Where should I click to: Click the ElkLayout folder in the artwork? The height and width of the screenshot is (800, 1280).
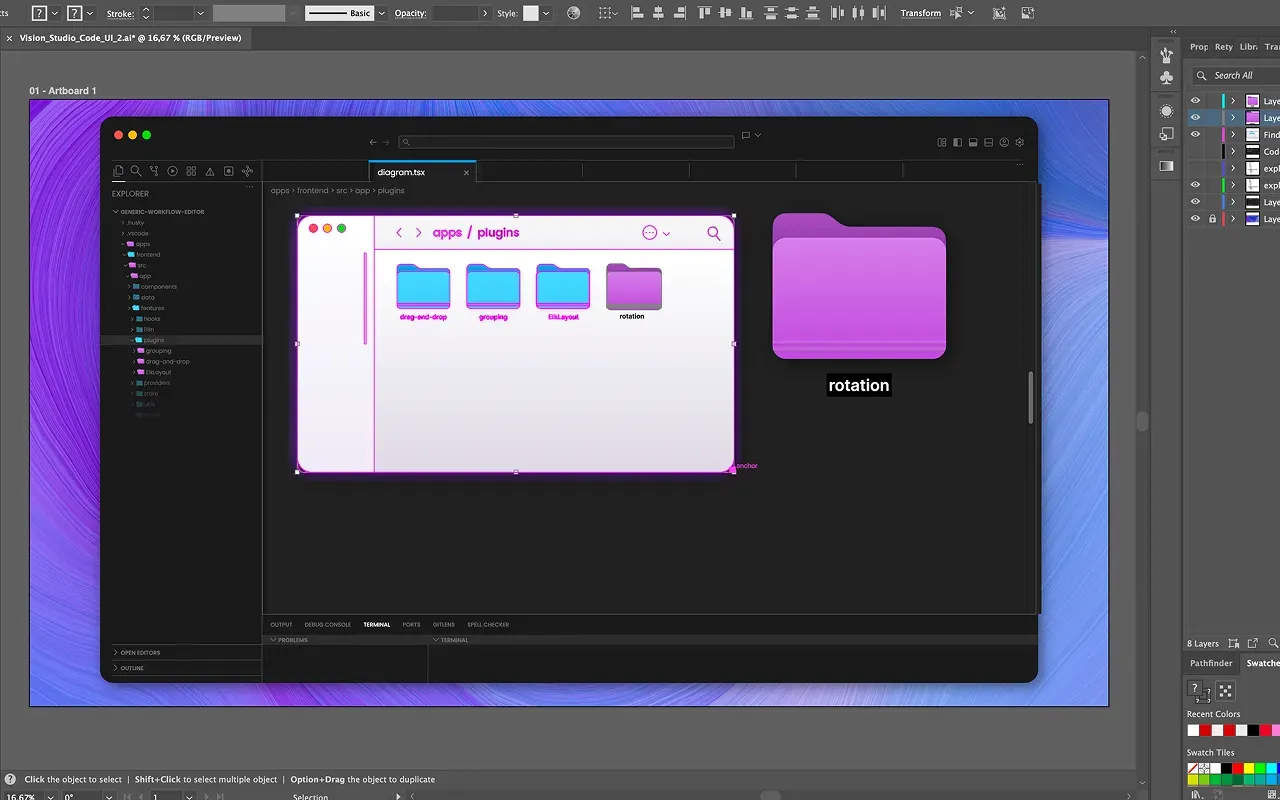tap(563, 286)
